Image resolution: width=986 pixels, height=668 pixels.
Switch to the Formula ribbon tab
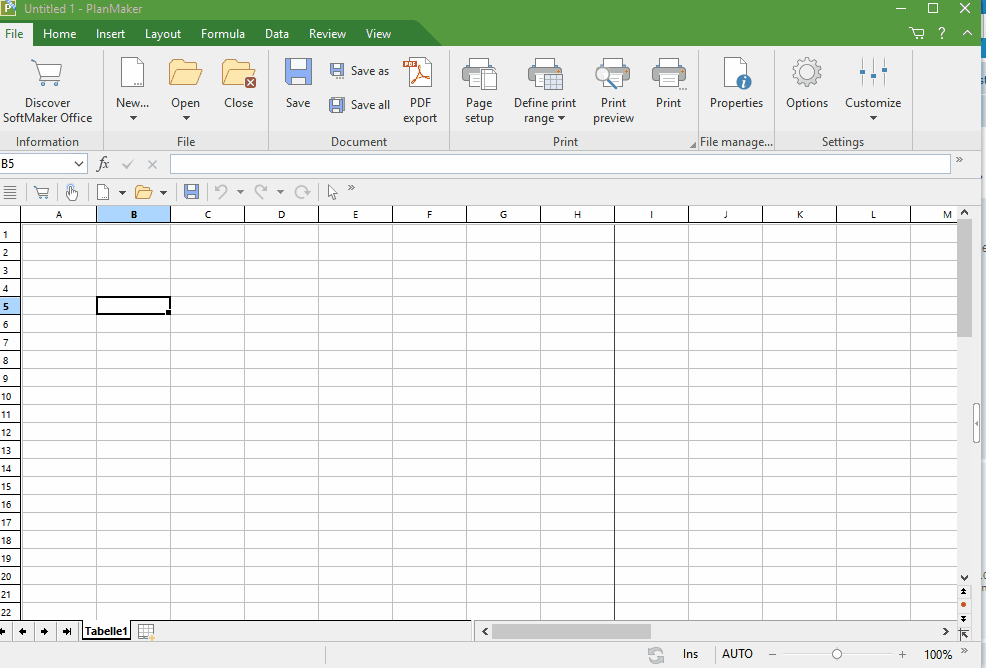(222, 34)
